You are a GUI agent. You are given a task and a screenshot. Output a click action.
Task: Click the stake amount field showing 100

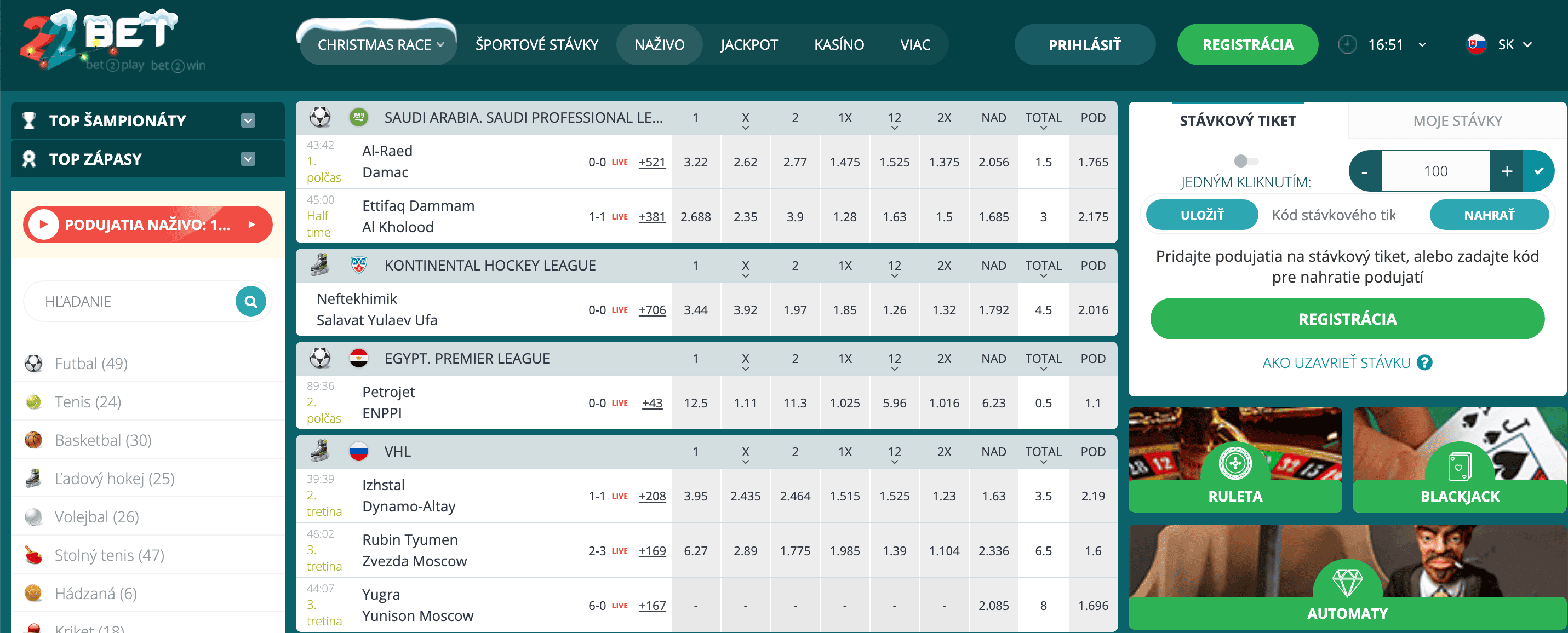point(1435,171)
